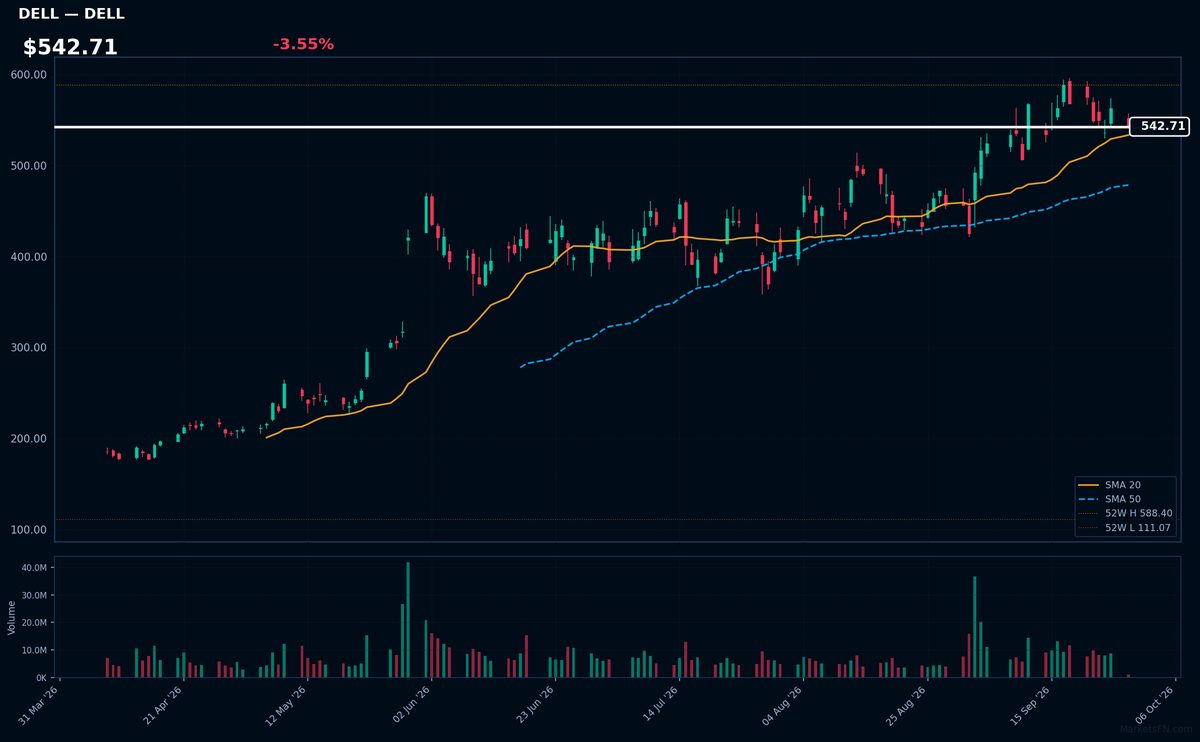Click the 21 Apr '26 date label

pyautogui.click(x=164, y=704)
